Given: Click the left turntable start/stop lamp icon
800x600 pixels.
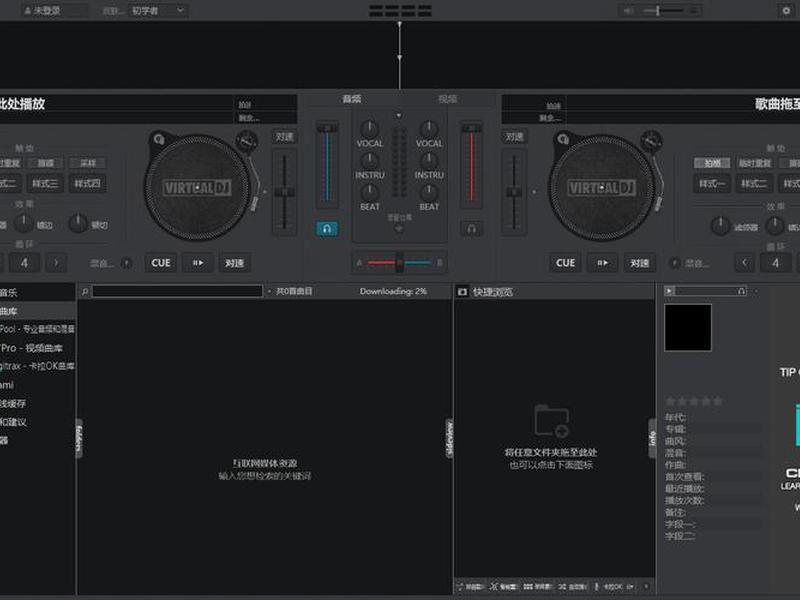Looking at the screenshot, I should pos(159,139).
